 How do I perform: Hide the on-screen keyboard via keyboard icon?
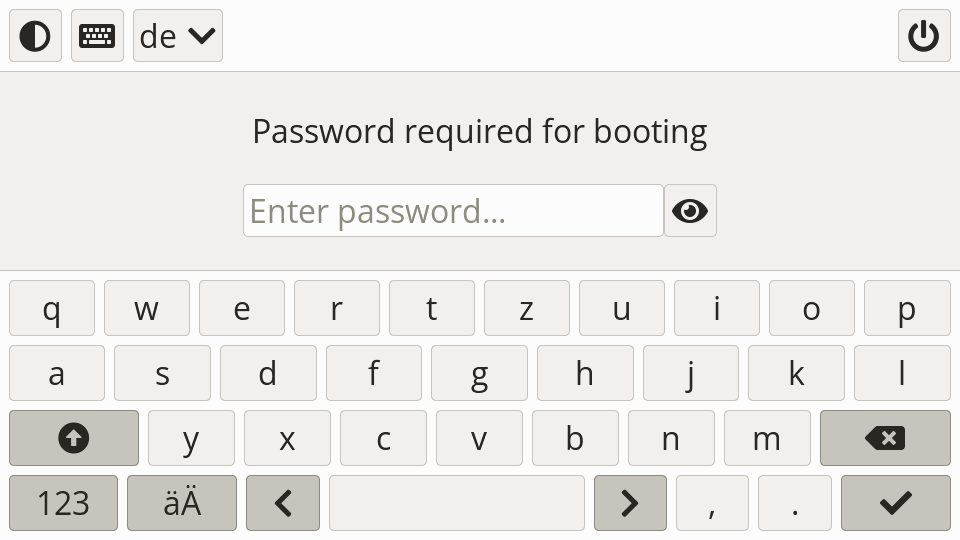(x=97, y=36)
